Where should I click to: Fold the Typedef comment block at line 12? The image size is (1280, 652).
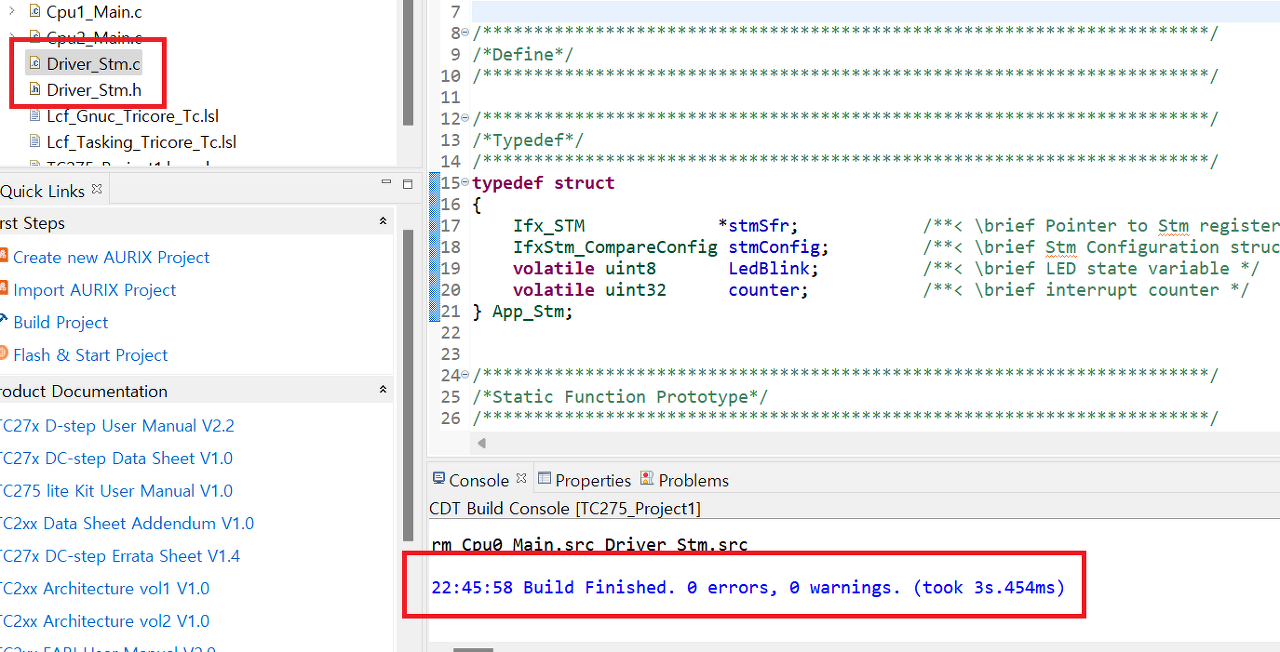(466, 118)
